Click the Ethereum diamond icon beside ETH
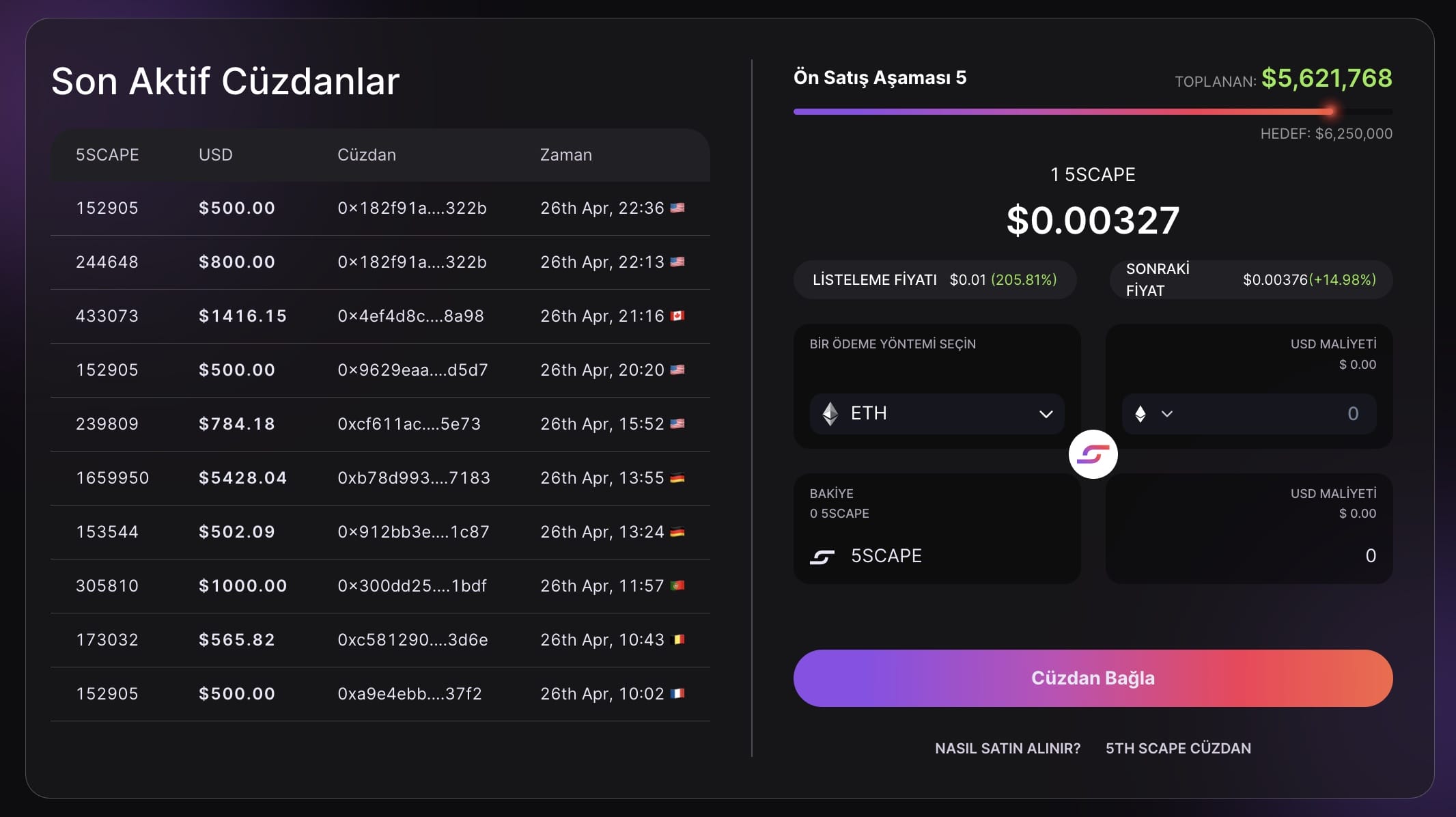This screenshot has height=817, width=1456. 830,414
